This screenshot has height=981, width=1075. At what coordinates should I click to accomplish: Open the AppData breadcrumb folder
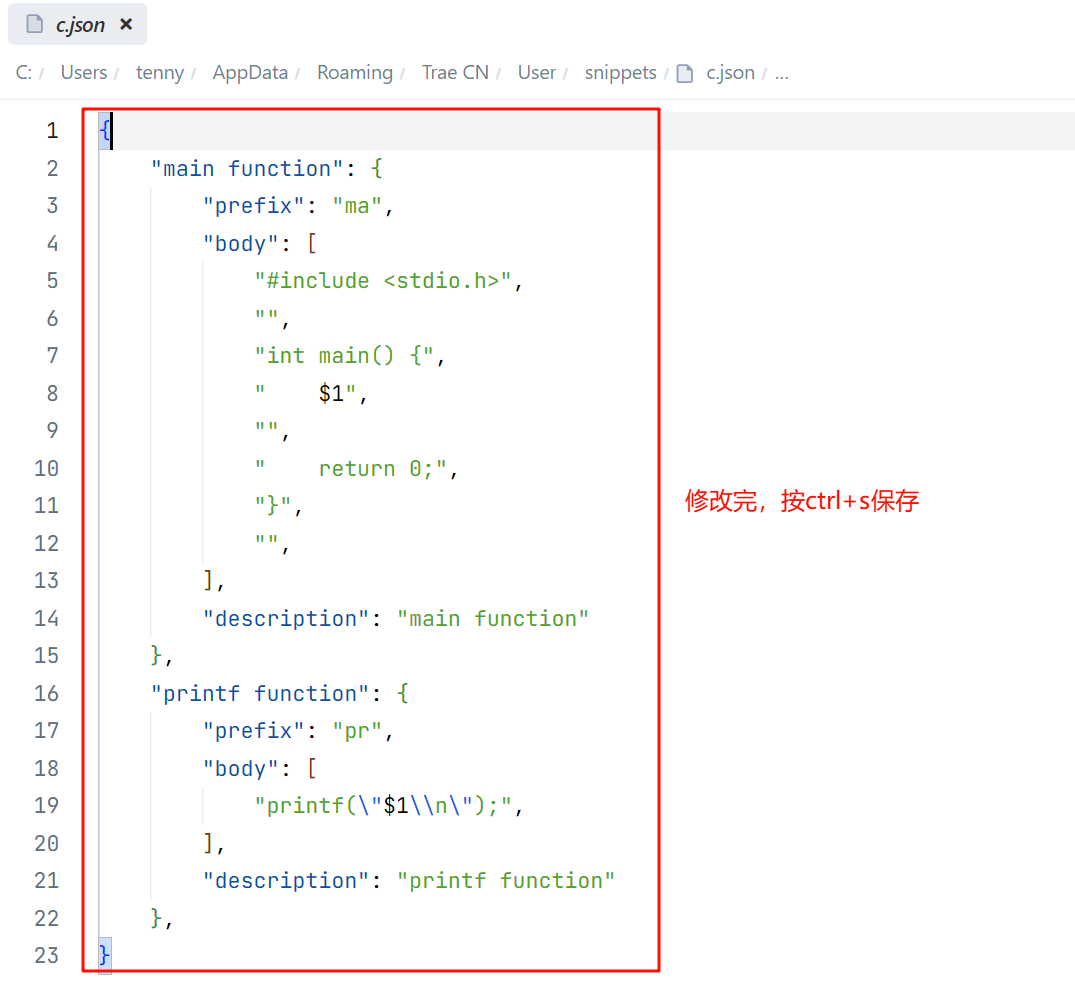tap(250, 73)
